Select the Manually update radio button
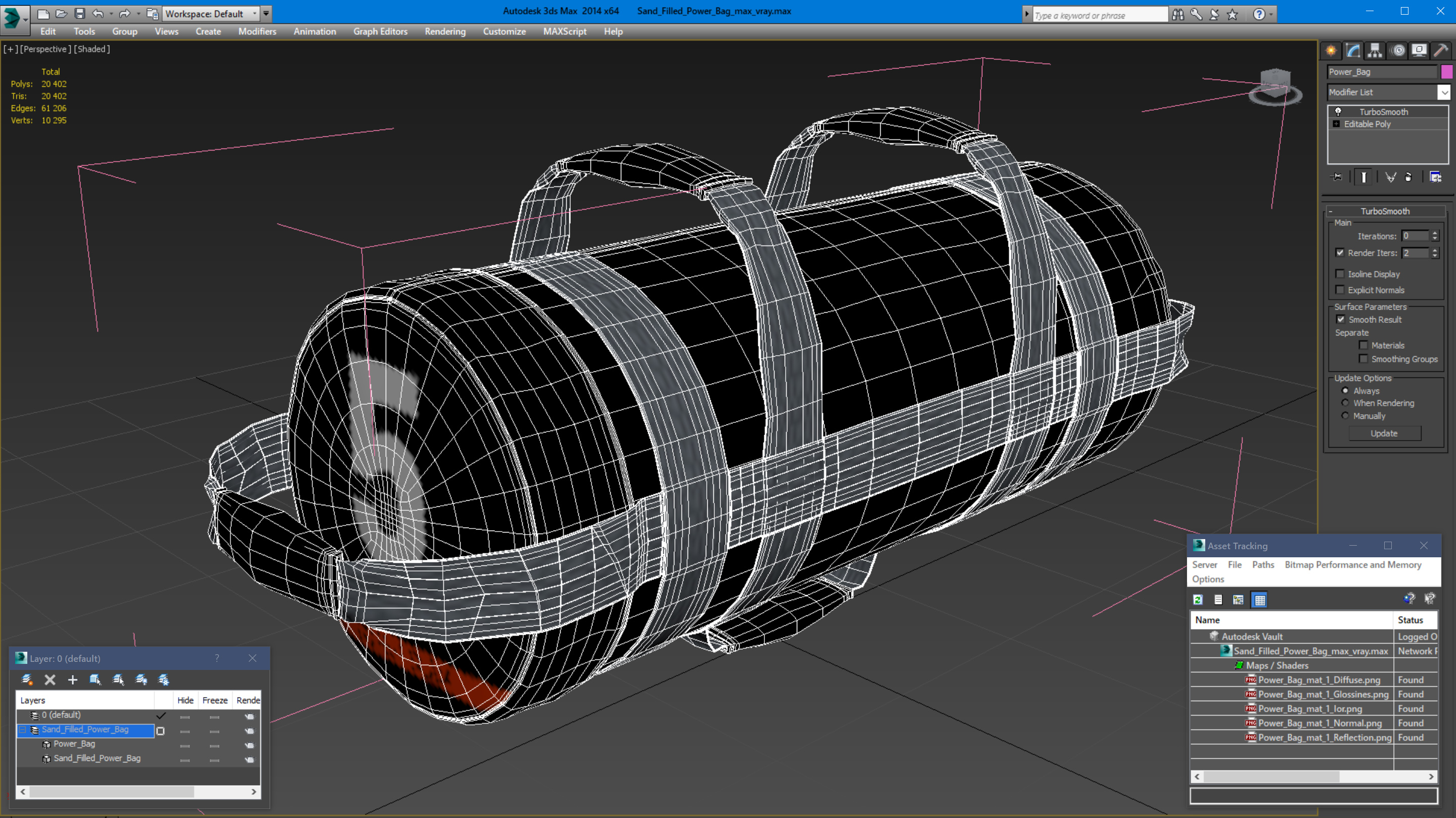Viewport: 1456px width, 818px height. [1345, 416]
